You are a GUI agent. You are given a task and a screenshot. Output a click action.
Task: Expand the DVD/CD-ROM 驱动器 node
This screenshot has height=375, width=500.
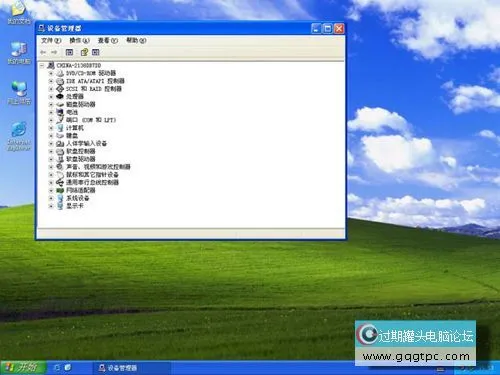click(51, 73)
